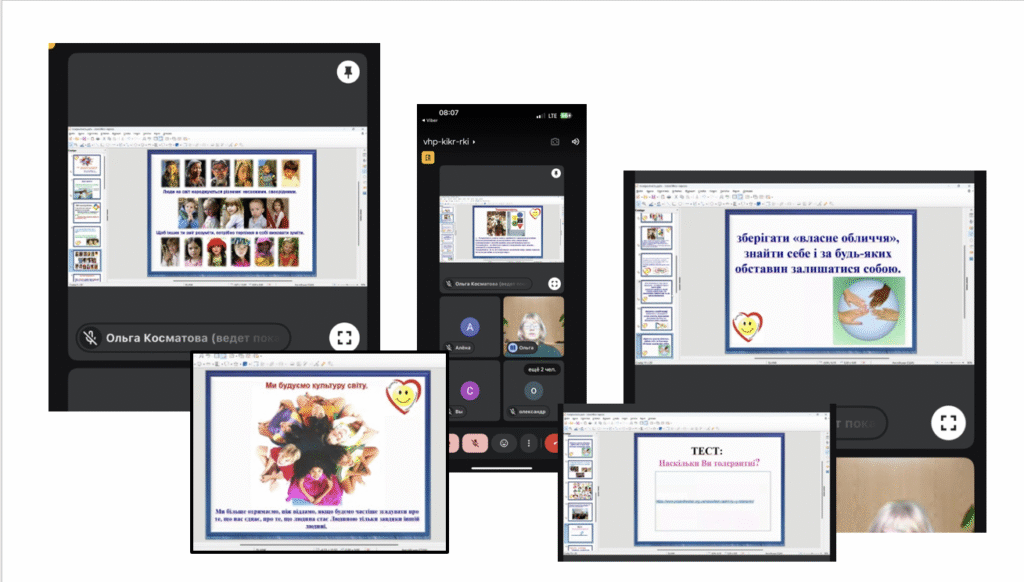1024x582 pixels.
Task: Tap the yellow badge under meeting code
Action: [428, 157]
